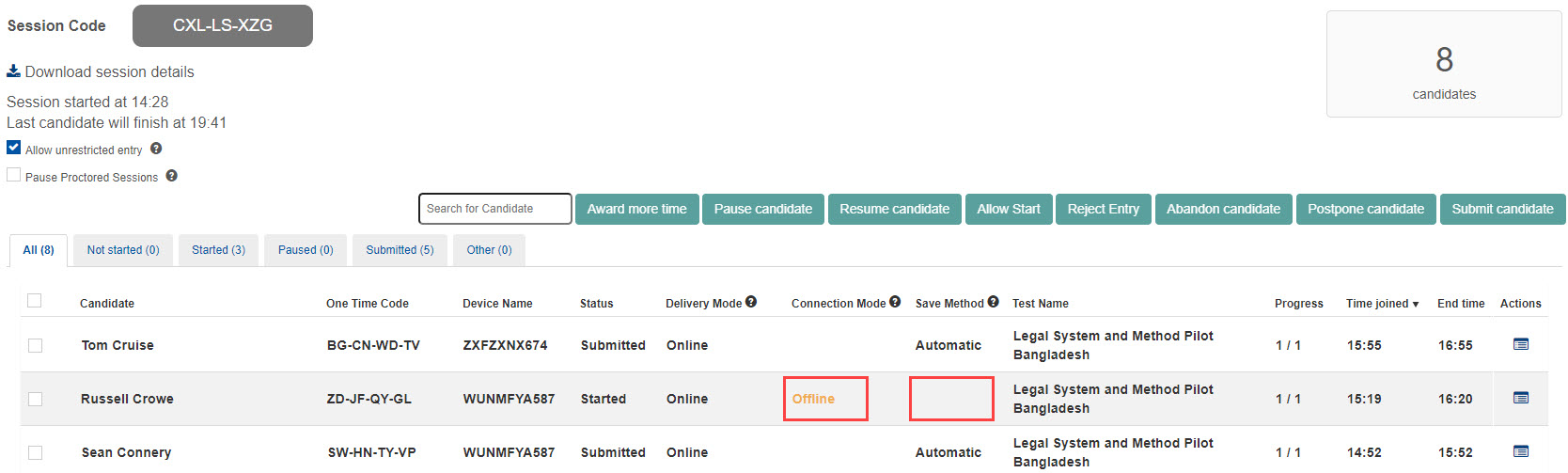Click Award more time button

636,209
